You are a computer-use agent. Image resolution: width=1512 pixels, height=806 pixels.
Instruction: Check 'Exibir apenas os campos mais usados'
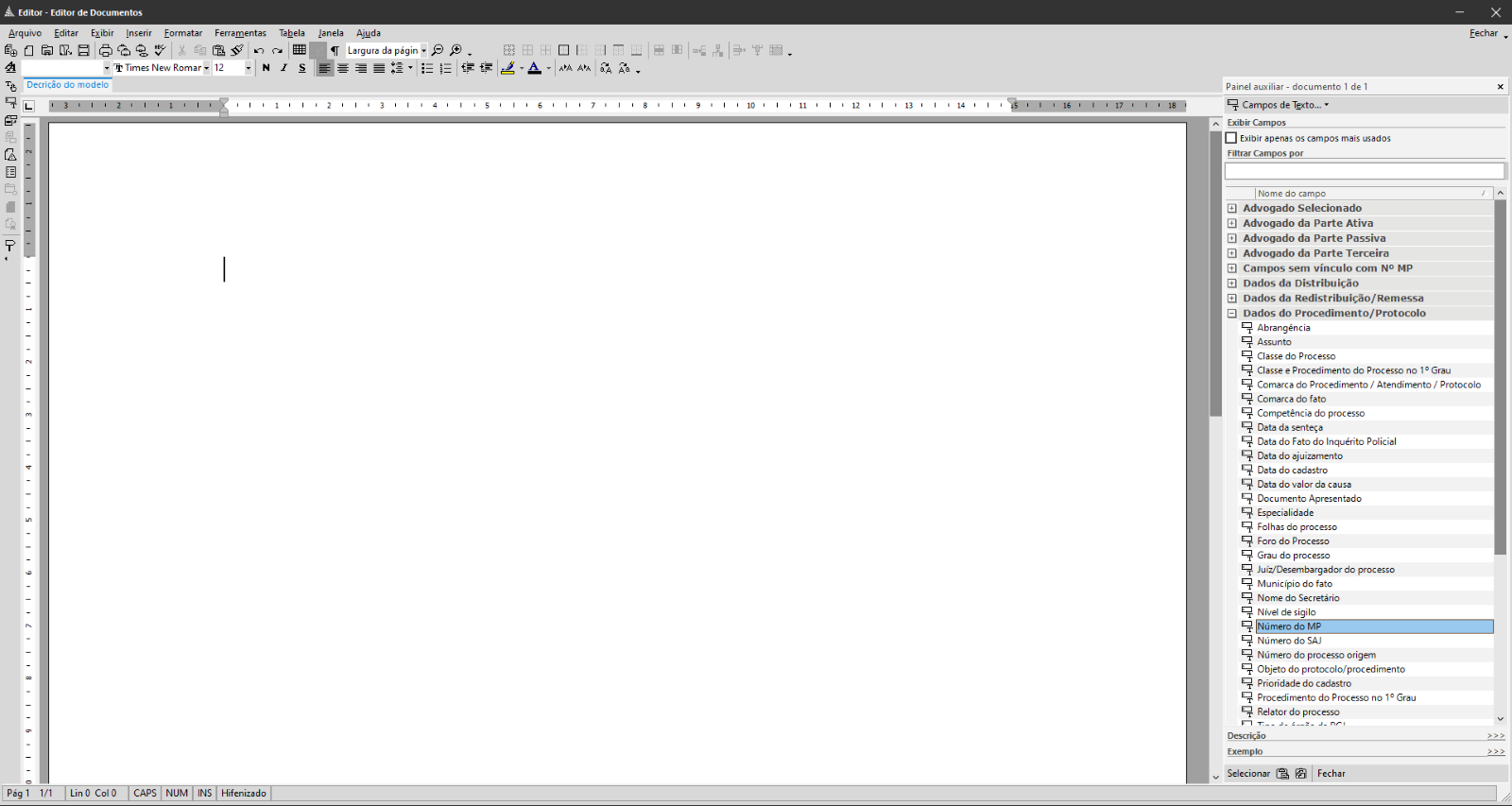[1231, 138]
